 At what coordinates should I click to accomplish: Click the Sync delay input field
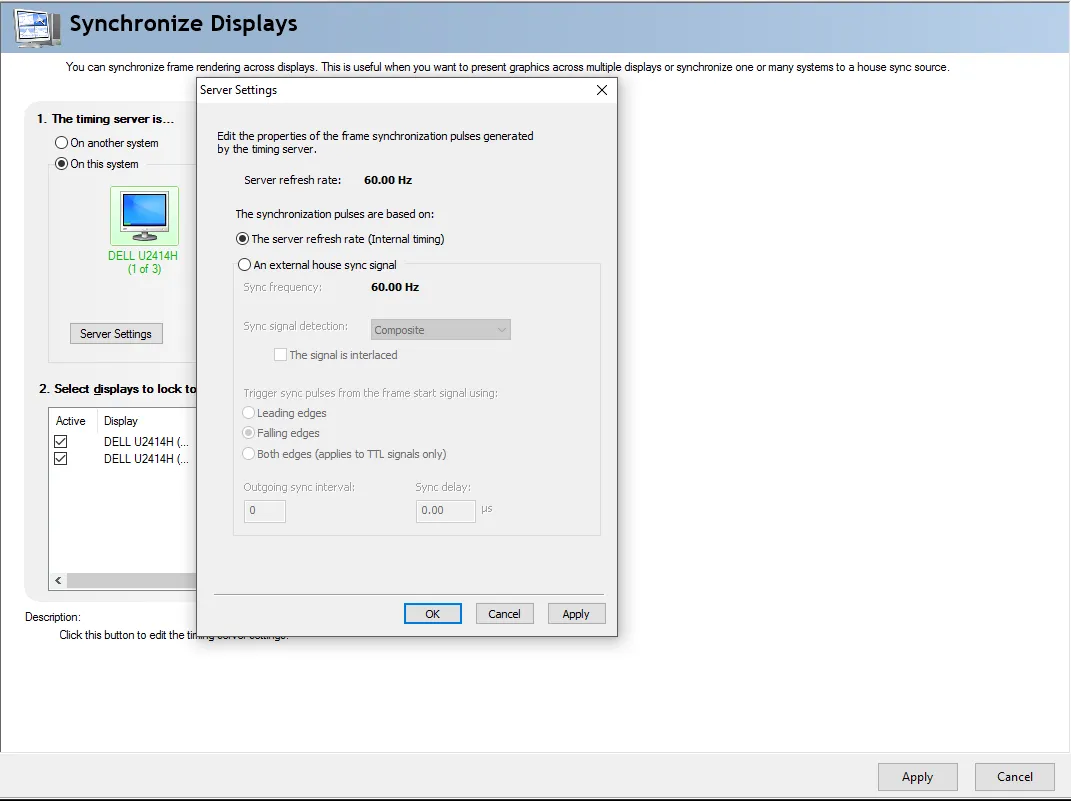[x=446, y=510]
